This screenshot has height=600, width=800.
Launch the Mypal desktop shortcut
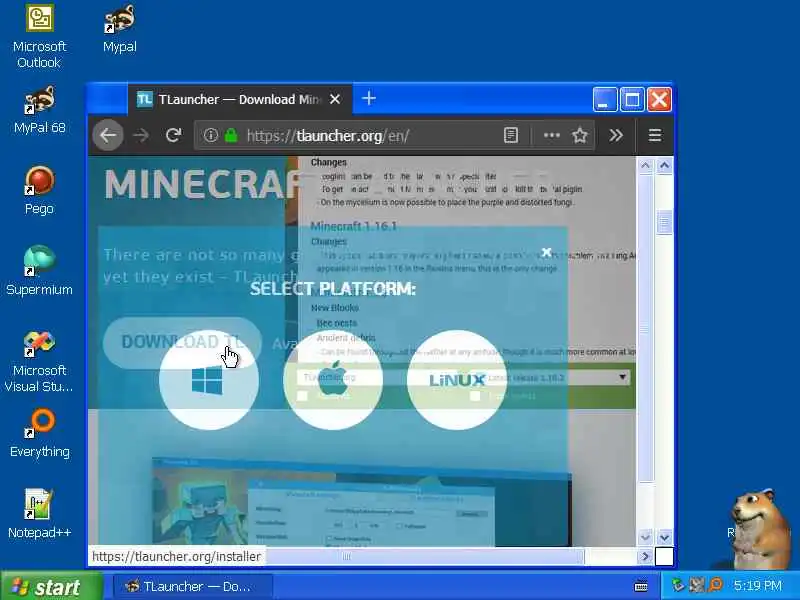point(119,29)
